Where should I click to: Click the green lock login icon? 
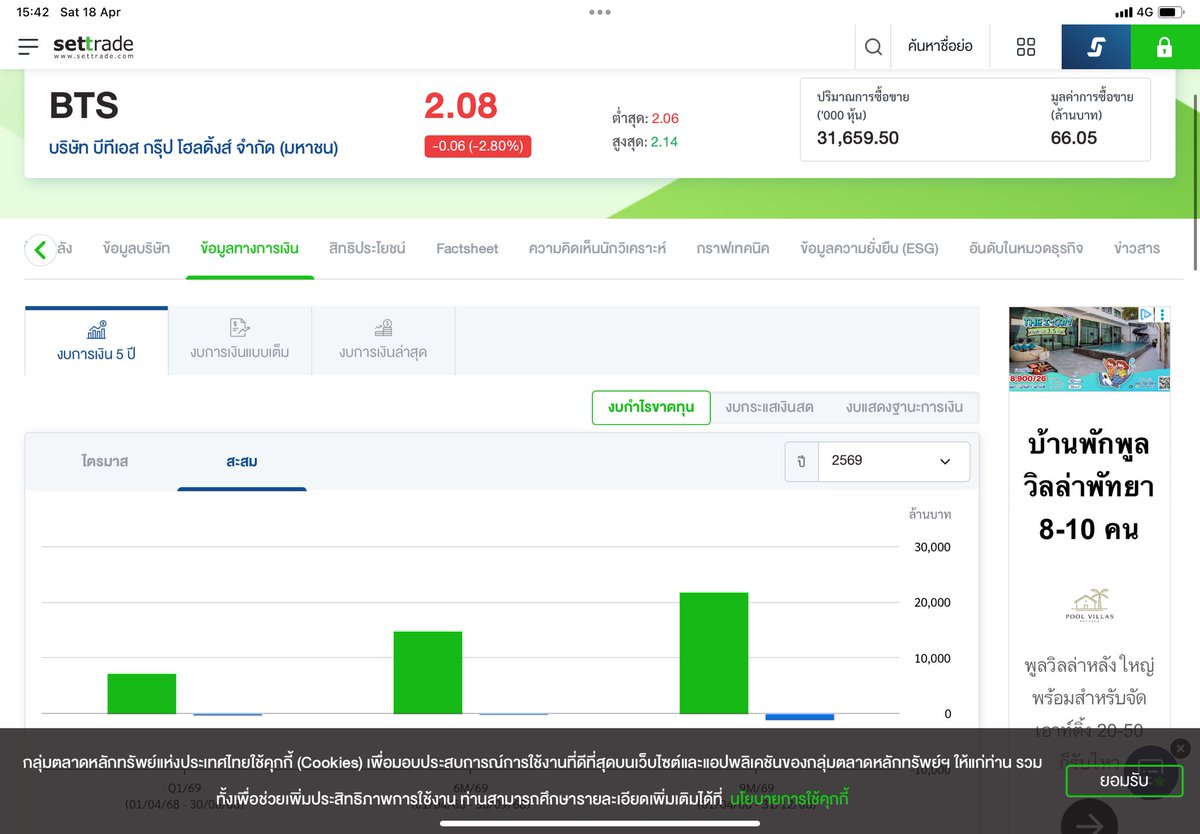click(1163, 46)
